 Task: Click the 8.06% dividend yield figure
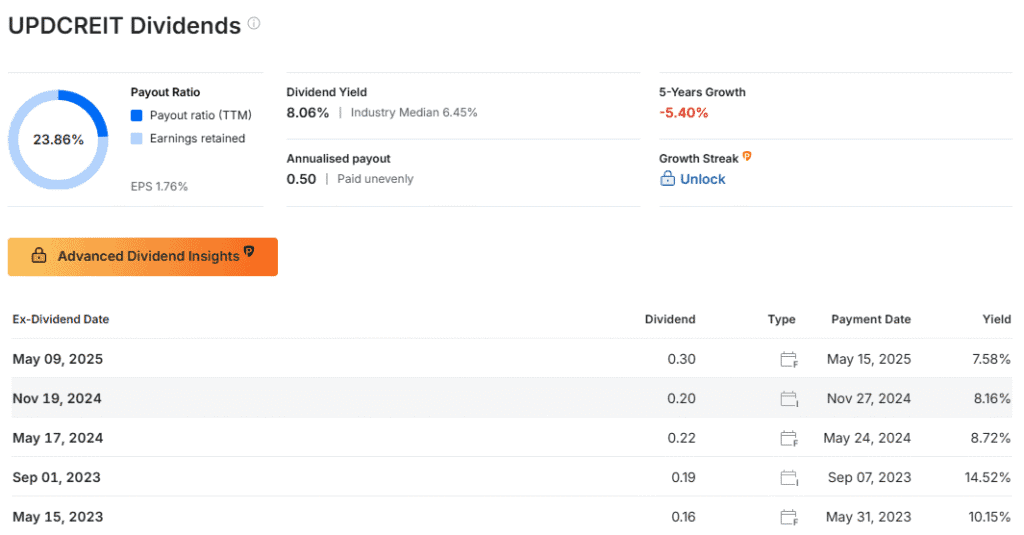(308, 113)
